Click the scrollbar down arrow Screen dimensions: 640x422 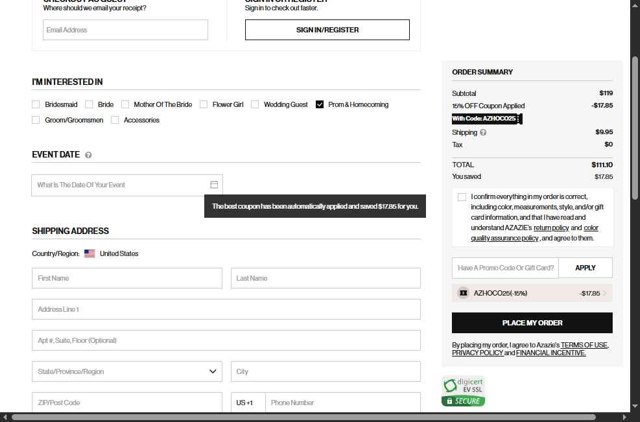click(x=635, y=406)
